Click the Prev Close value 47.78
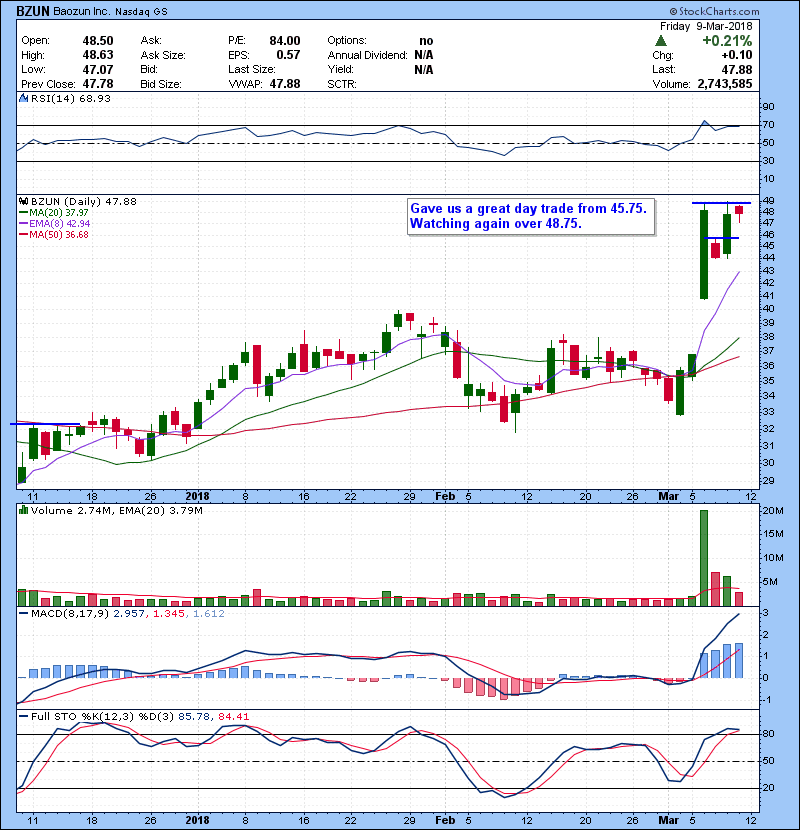This screenshot has height=830, width=800. [x=98, y=84]
